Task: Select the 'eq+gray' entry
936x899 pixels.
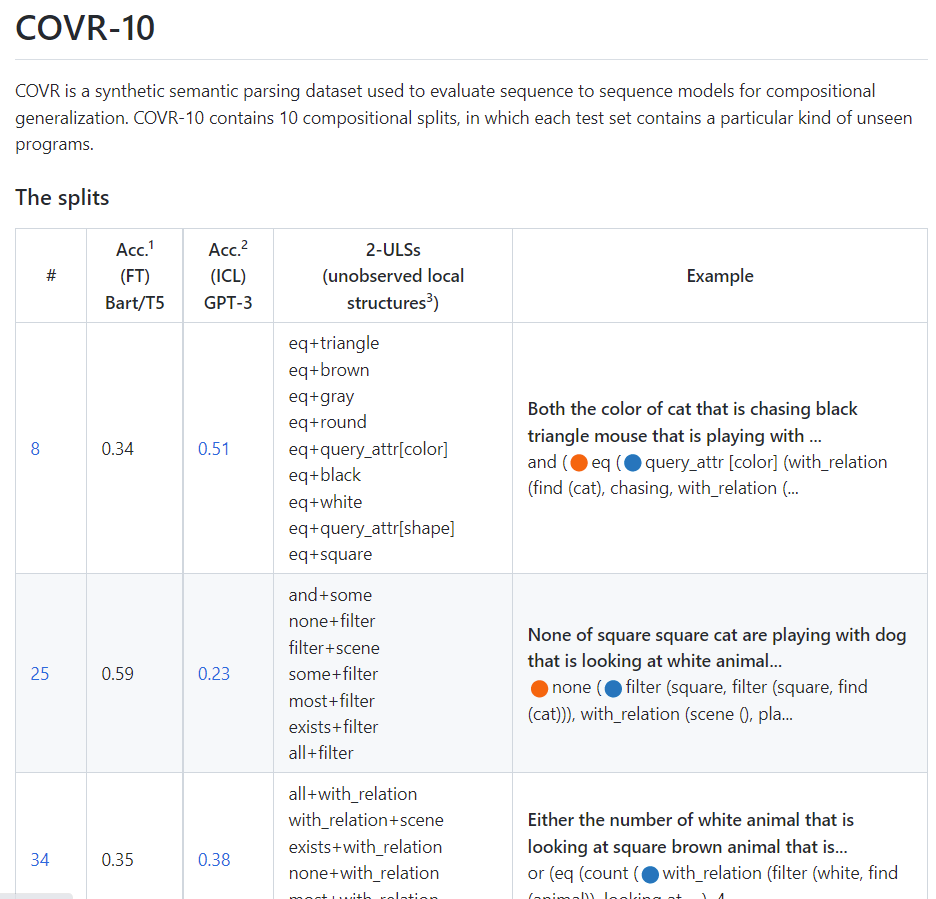Action: (321, 396)
